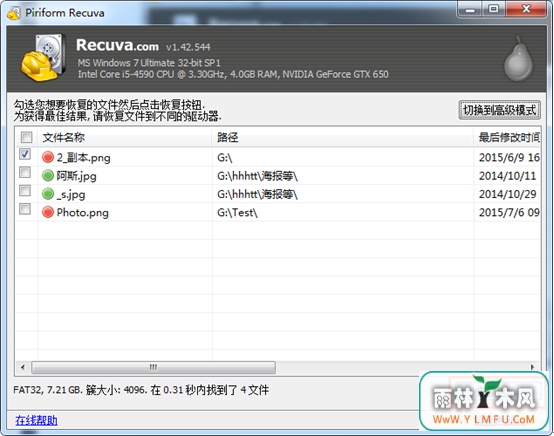Image resolution: width=554 pixels, height=436 pixels.
Task: Click the date 2015/6/9 cell
Action: 509,157
